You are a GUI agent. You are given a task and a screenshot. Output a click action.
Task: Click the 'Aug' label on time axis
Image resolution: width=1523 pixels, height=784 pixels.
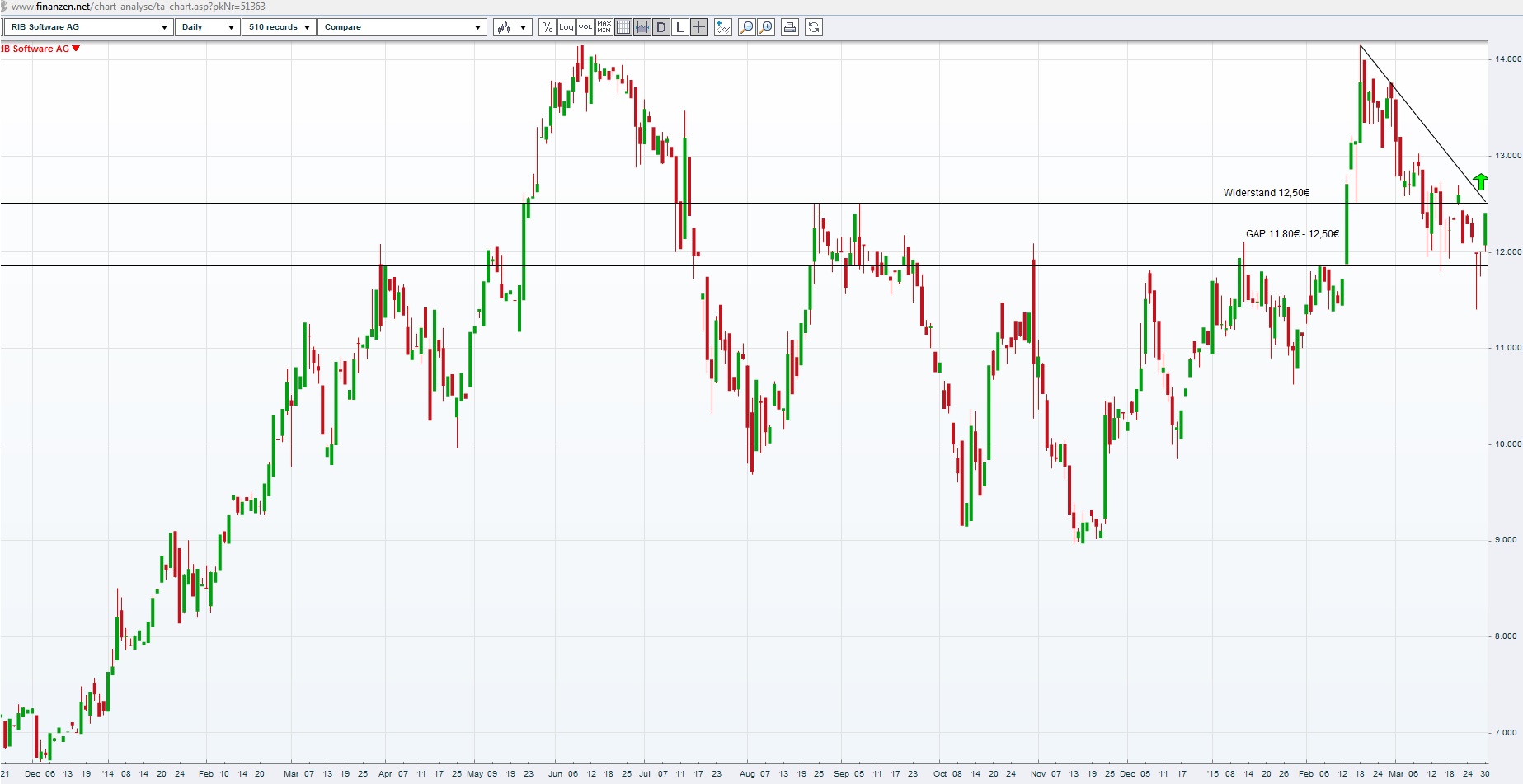tap(747, 774)
